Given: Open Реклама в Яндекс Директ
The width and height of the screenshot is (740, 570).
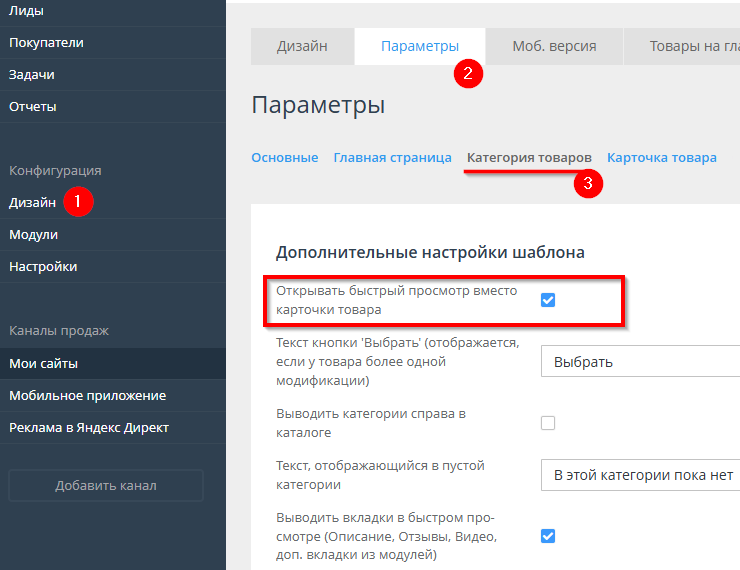Looking at the screenshot, I should coord(89,428).
